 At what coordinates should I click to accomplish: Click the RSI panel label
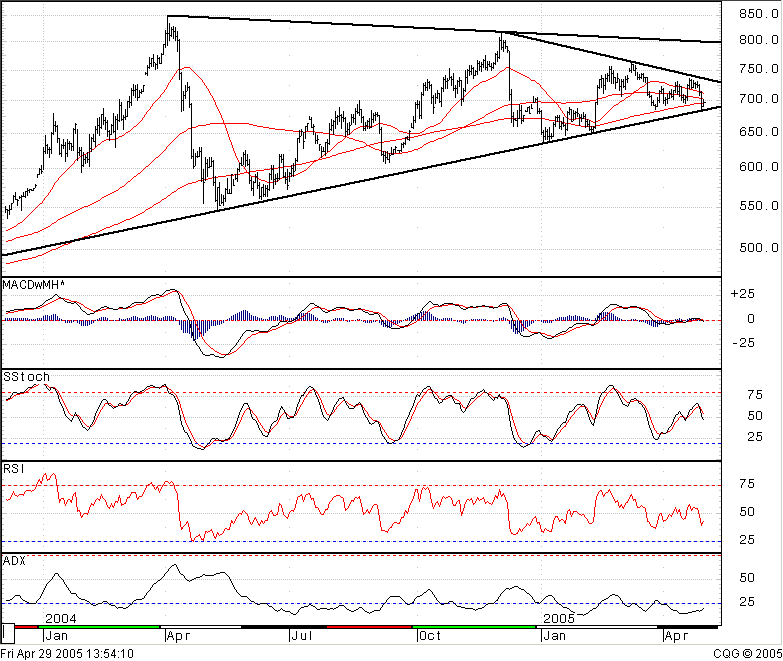point(13,466)
